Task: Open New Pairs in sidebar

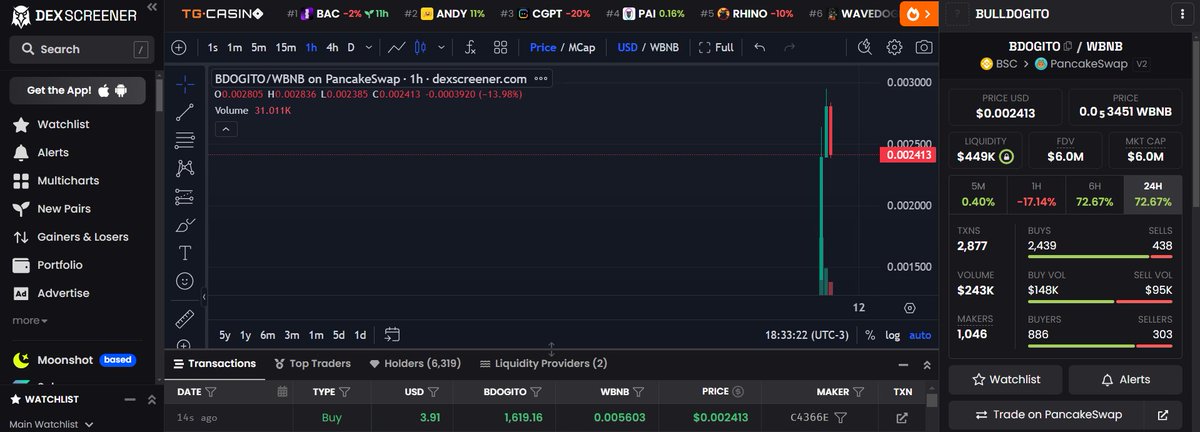Action: click(64, 209)
